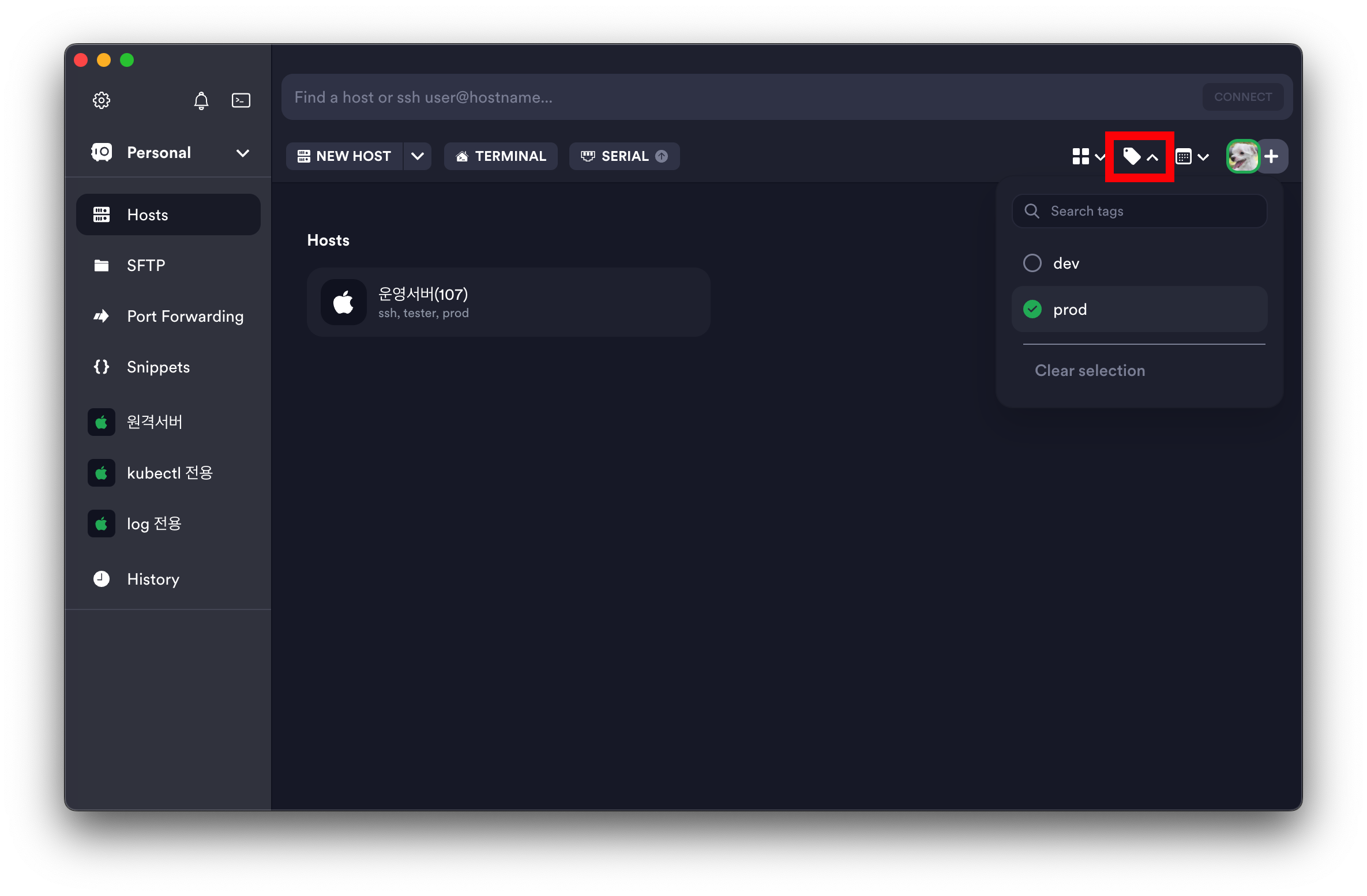
Task: Click the user avatar picture
Action: 1242,156
